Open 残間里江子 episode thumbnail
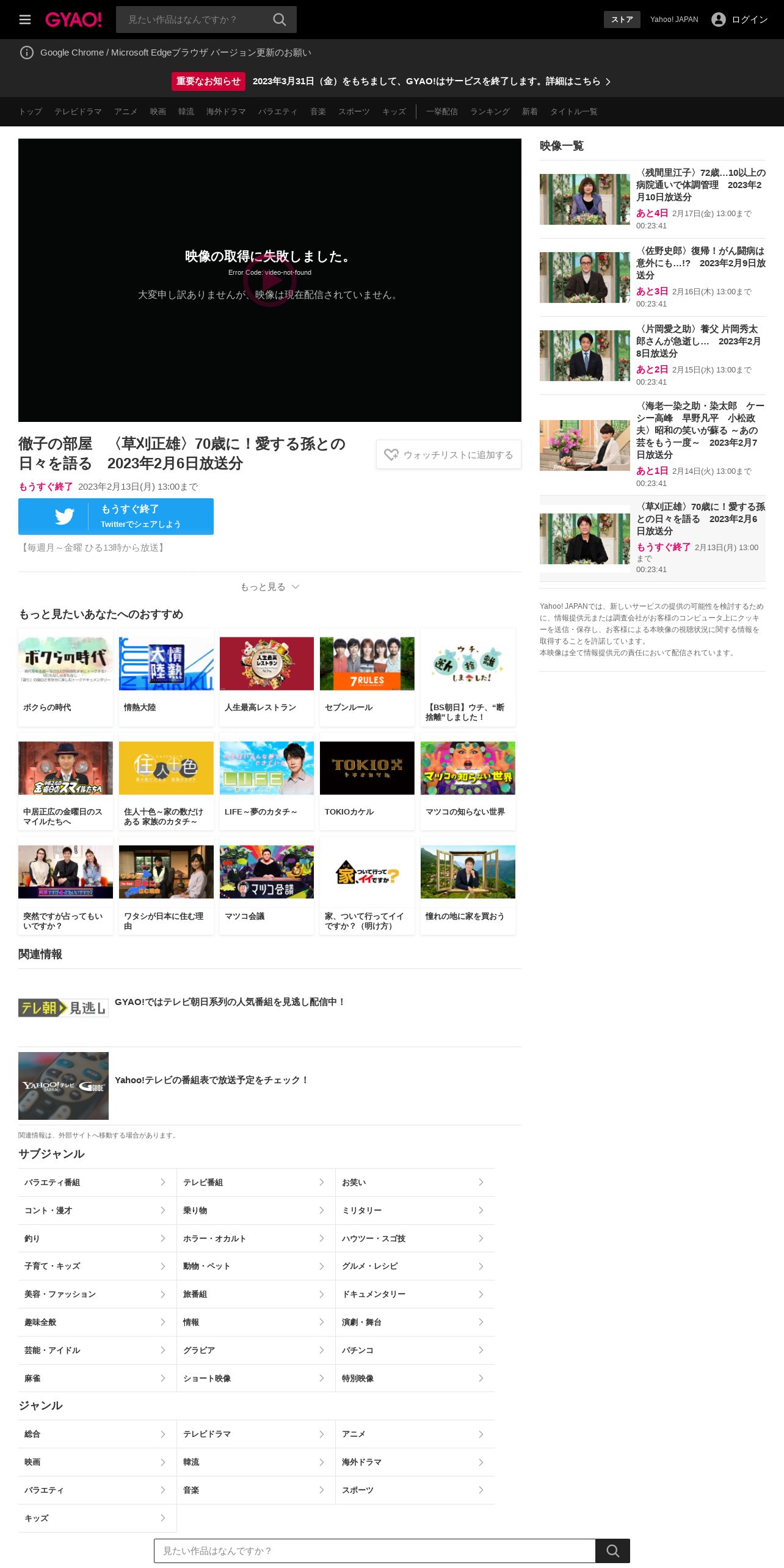This screenshot has width=784, height=1568. tap(585, 199)
